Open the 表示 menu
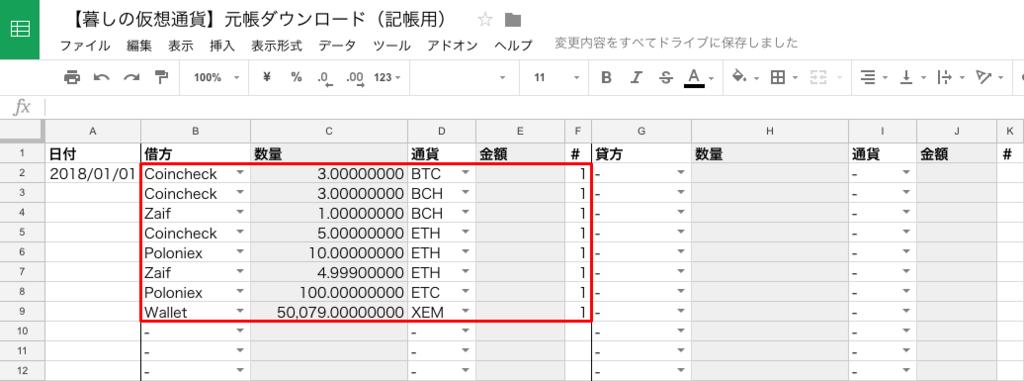 (181, 46)
